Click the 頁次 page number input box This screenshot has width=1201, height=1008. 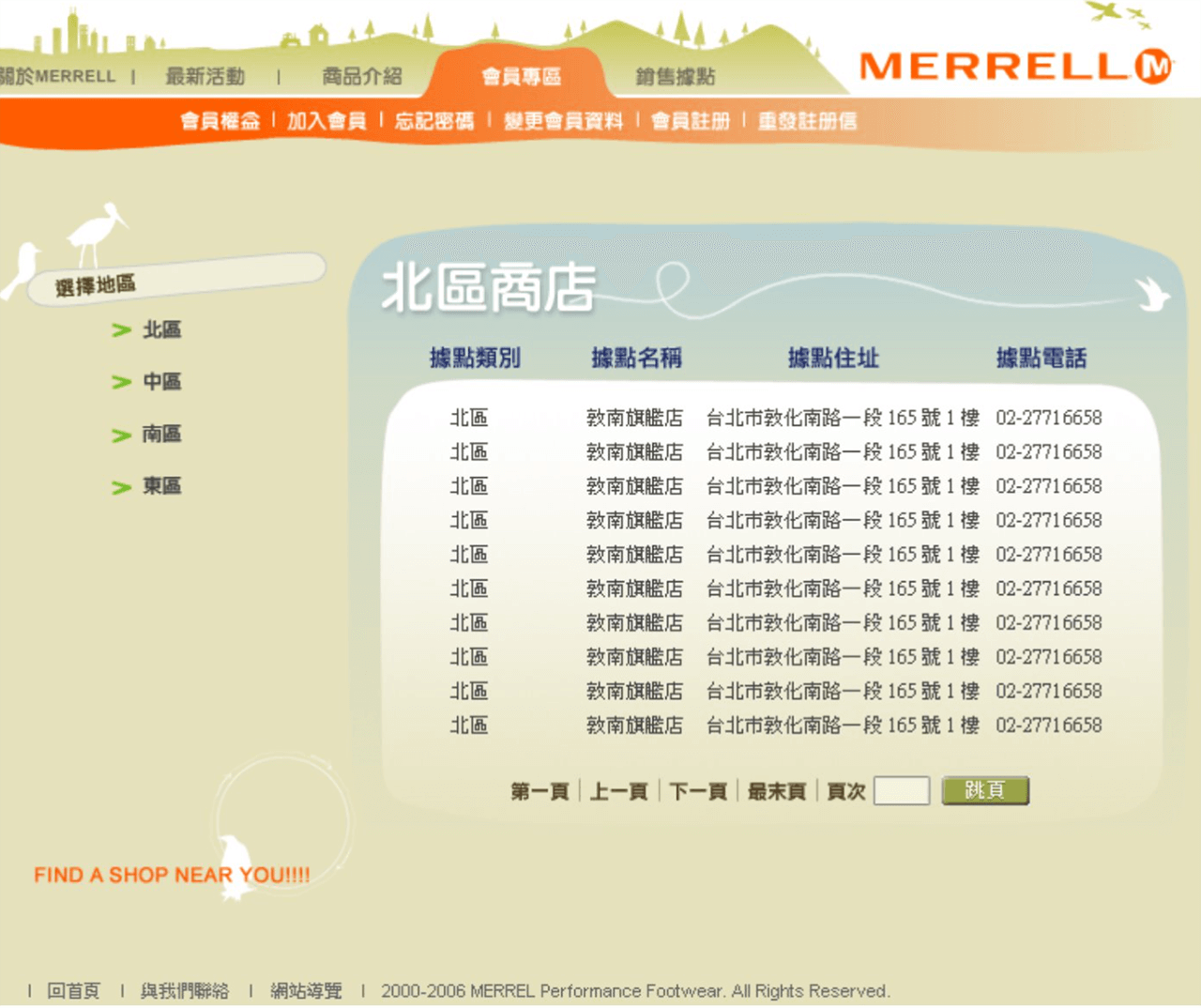point(902,791)
